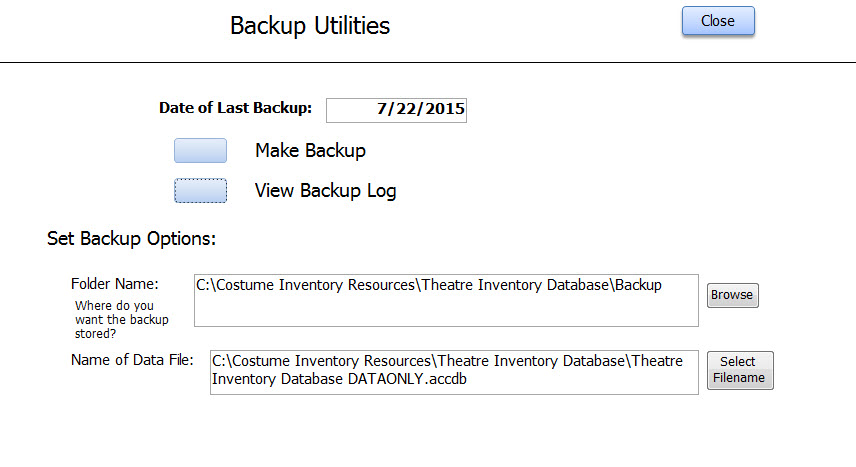Click the Backup Utilities title
Image resolution: width=856 pixels, height=467 pixels.
[310, 26]
